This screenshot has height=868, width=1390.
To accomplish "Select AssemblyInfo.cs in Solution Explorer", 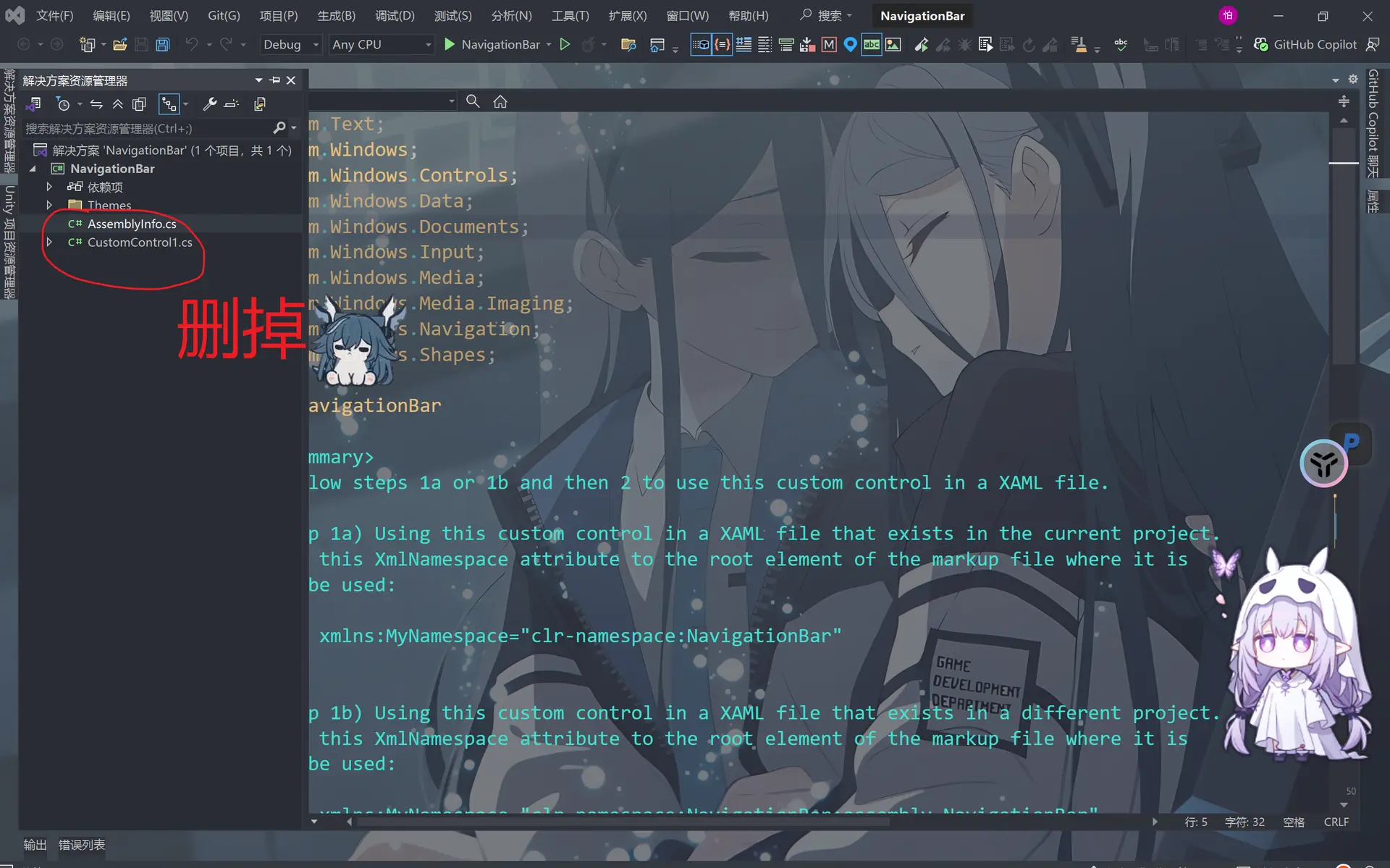I will coord(132,224).
